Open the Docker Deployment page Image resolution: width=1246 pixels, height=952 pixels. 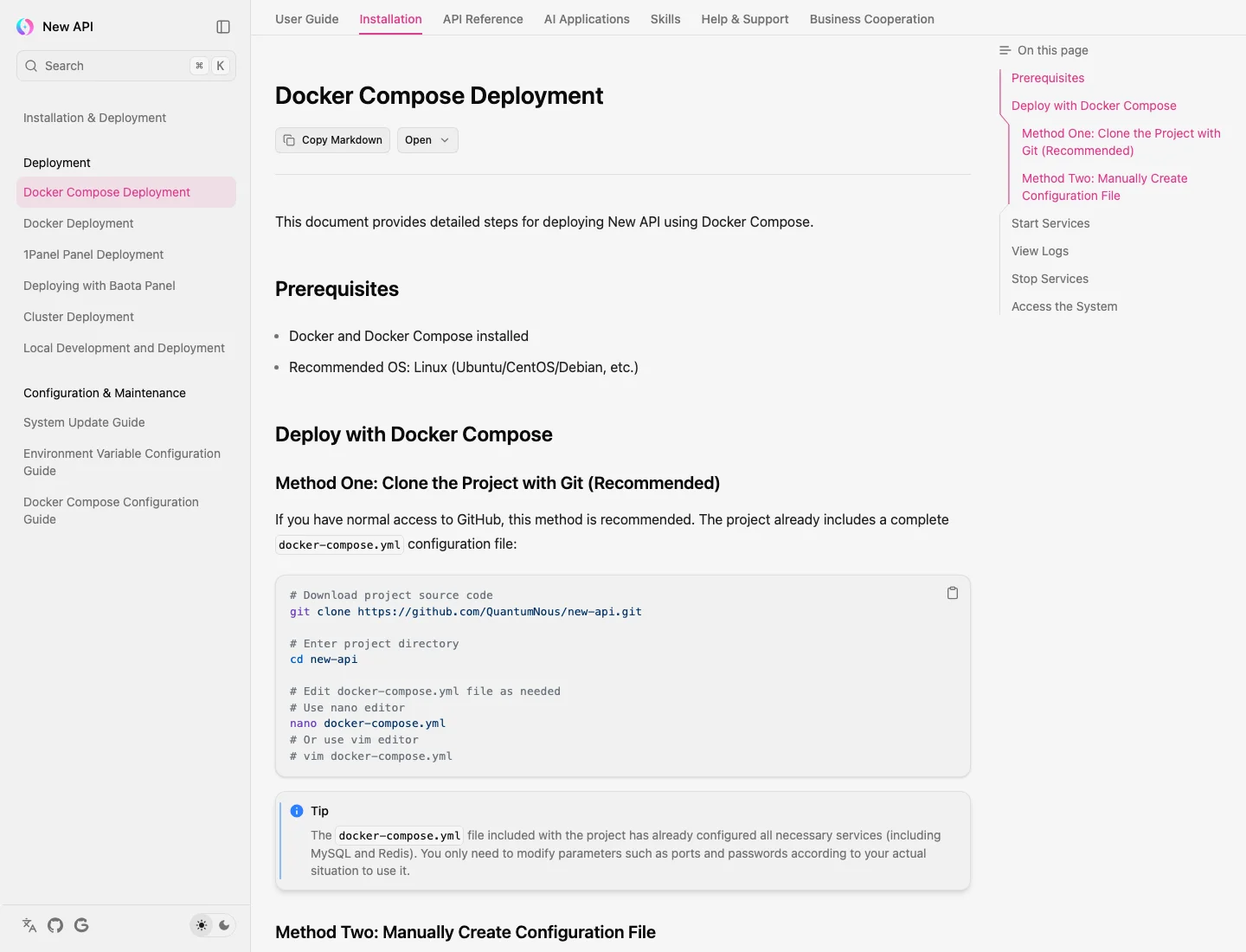click(126, 223)
